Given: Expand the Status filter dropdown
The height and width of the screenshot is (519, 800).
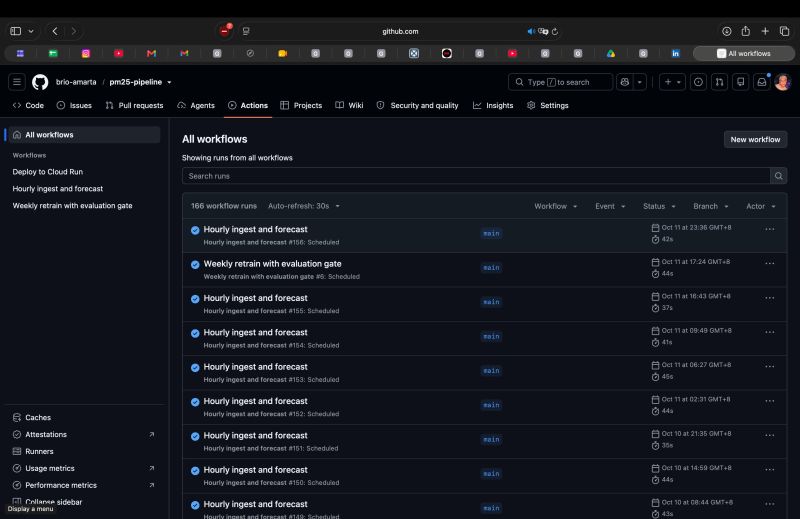Looking at the screenshot, I should coord(659,206).
